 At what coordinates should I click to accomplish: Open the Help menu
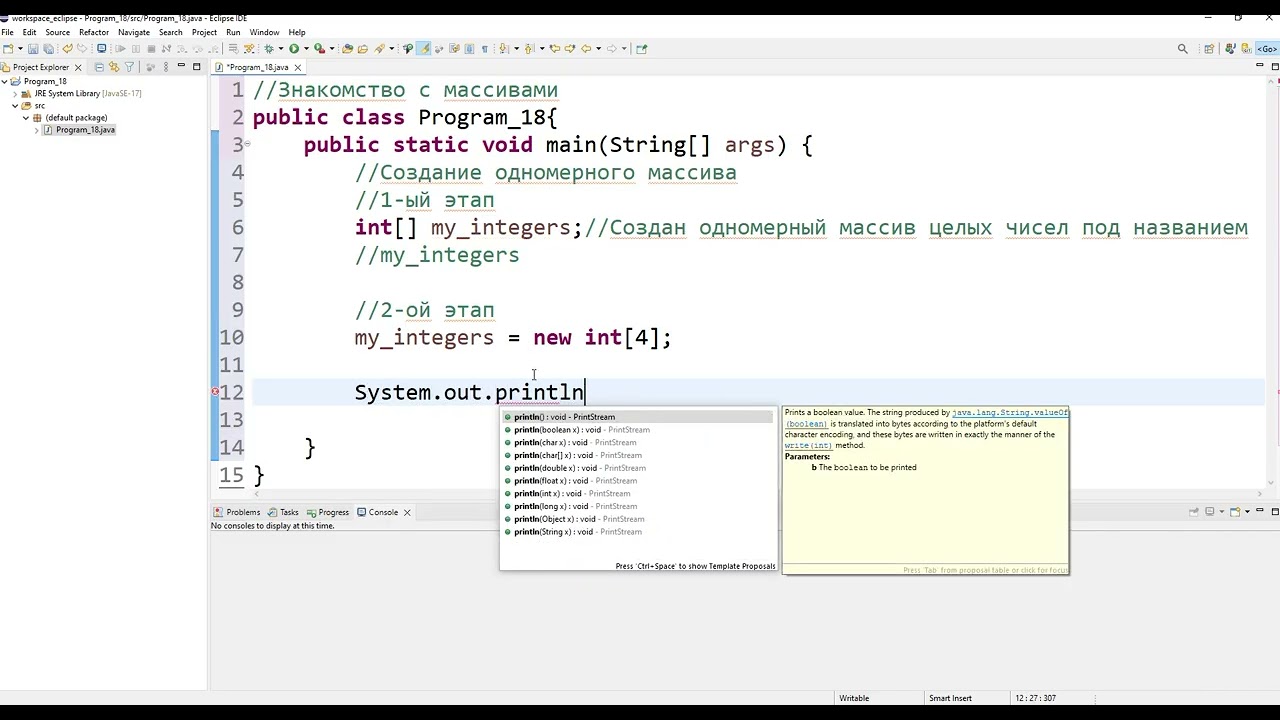tap(297, 32)
